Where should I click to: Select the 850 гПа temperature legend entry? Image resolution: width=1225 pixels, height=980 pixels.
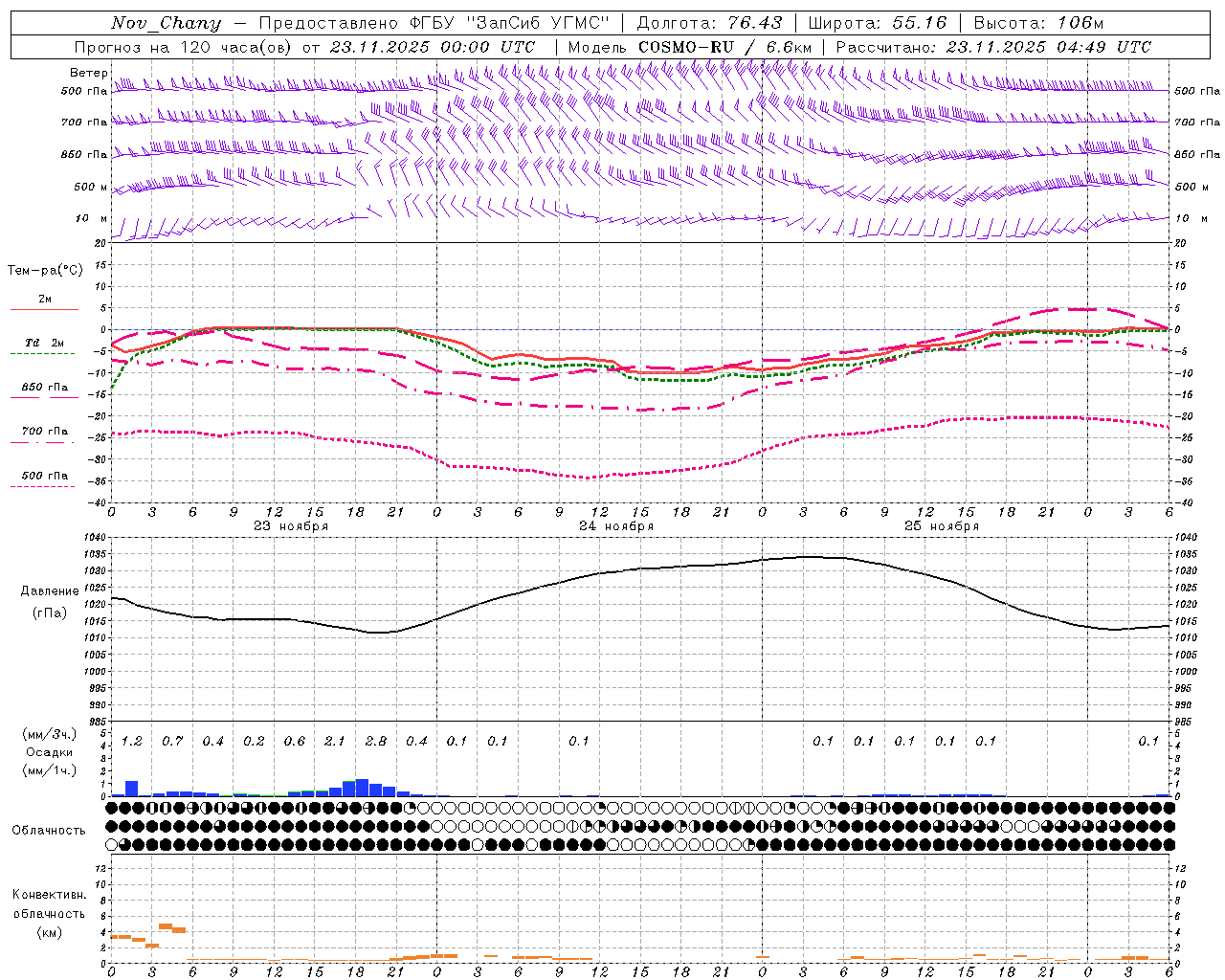(45, 387)
